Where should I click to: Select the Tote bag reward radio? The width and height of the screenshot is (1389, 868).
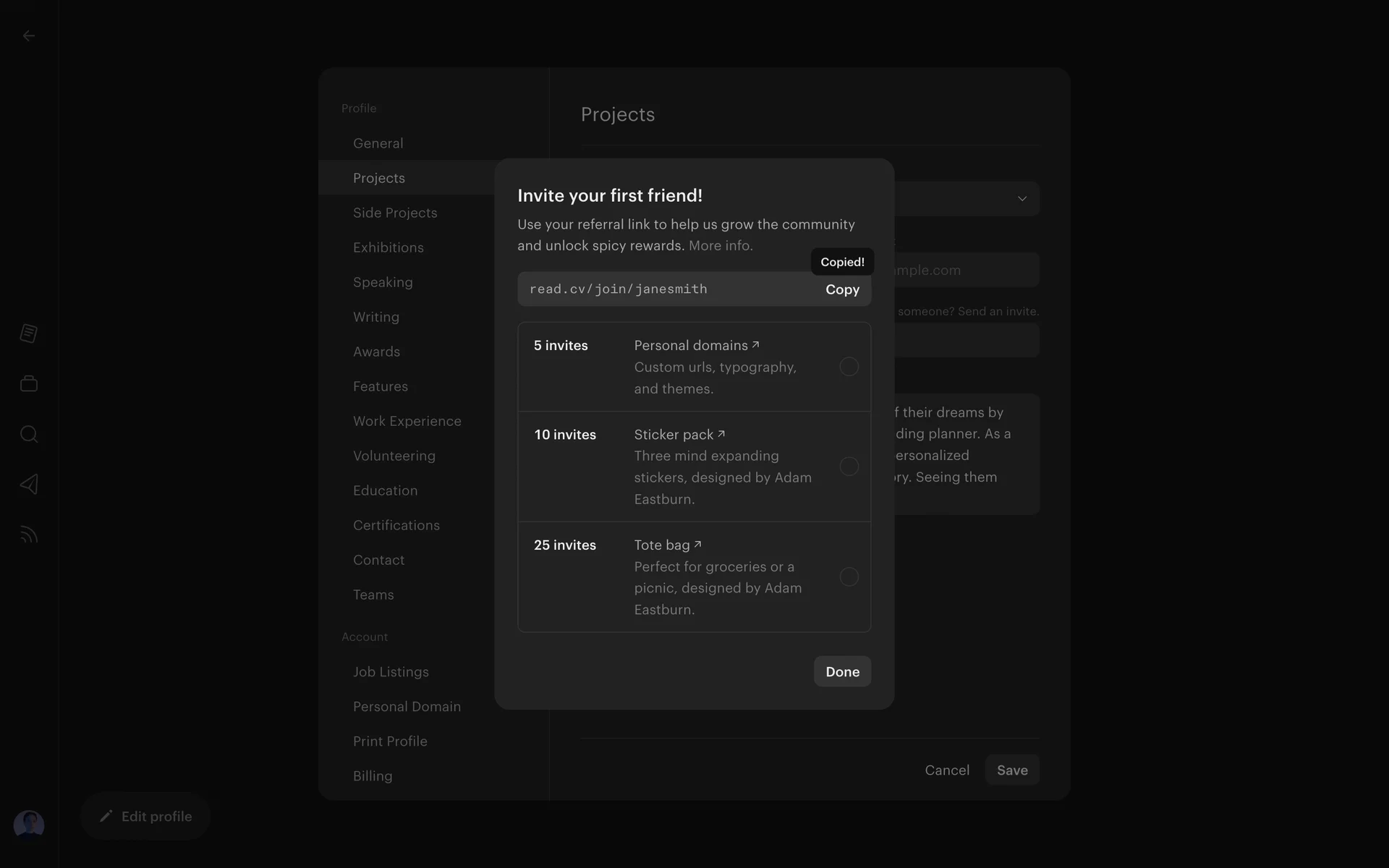pos(849,577)
